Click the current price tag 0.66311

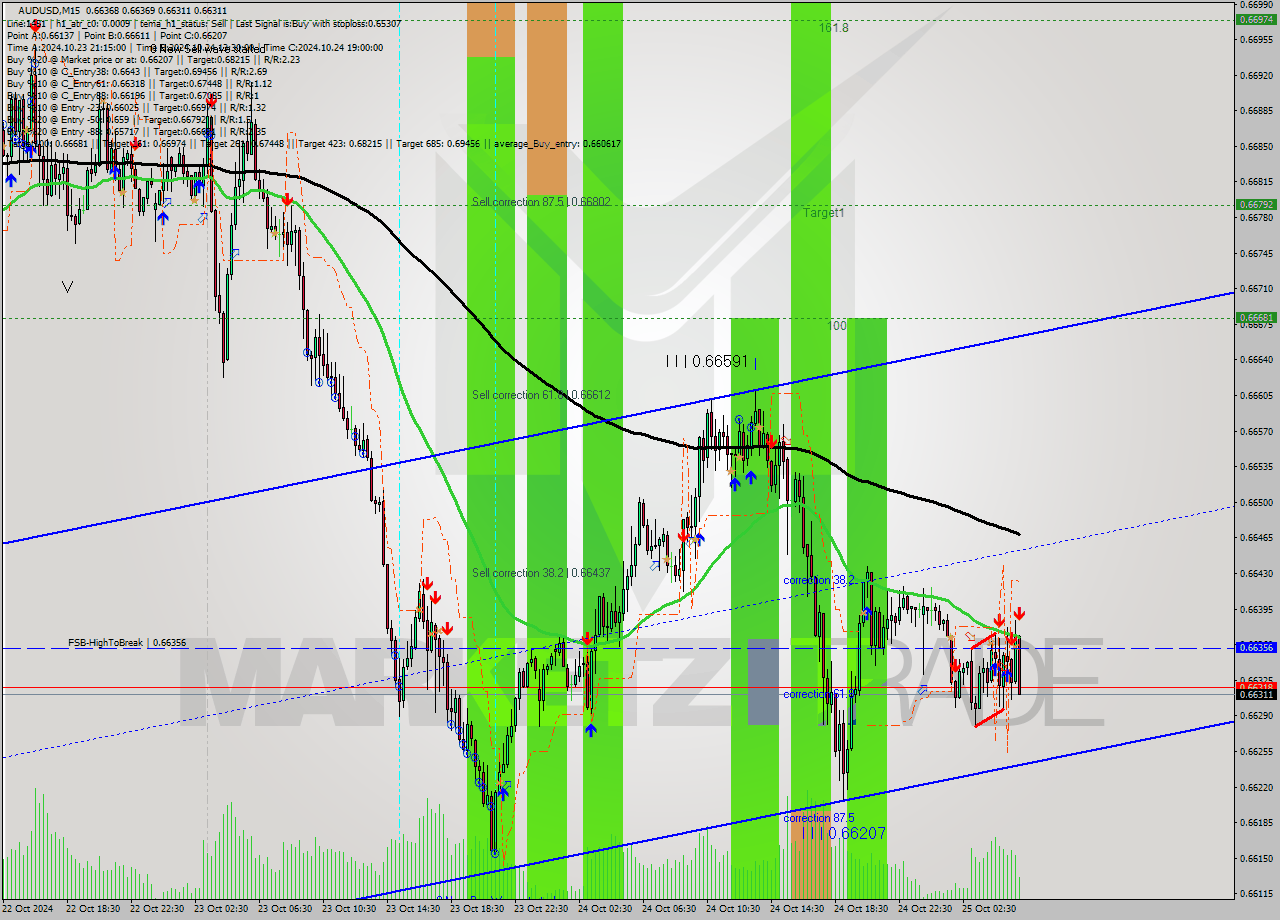(1255, 694)
